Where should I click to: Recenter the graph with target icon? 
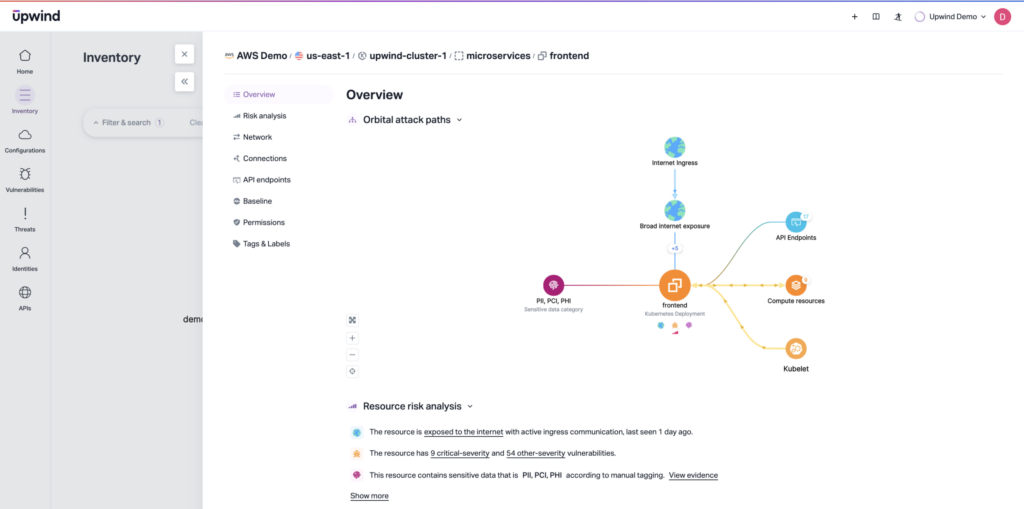(x=353, y=371)
